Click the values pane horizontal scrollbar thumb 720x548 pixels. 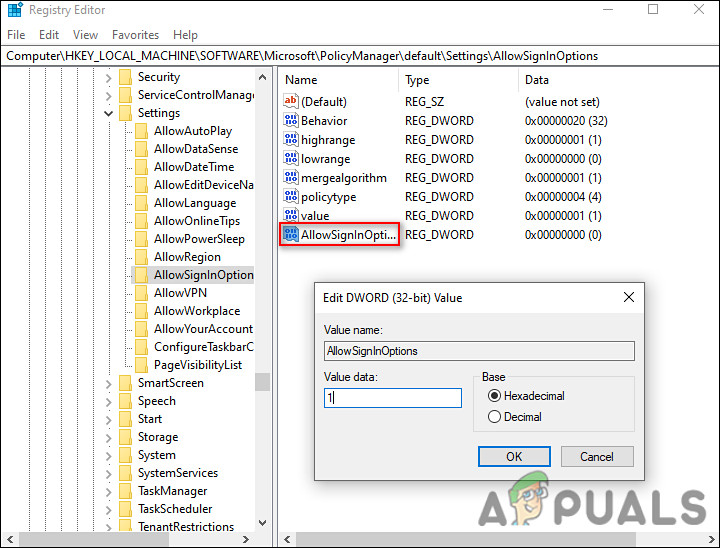(x=466, y=539)
